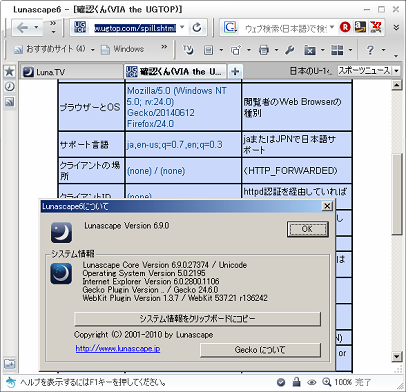The height and width of the screenshot is (392, 406).
Task: Open the address bar URL dropdown
Action: click(x=182, y=27)
